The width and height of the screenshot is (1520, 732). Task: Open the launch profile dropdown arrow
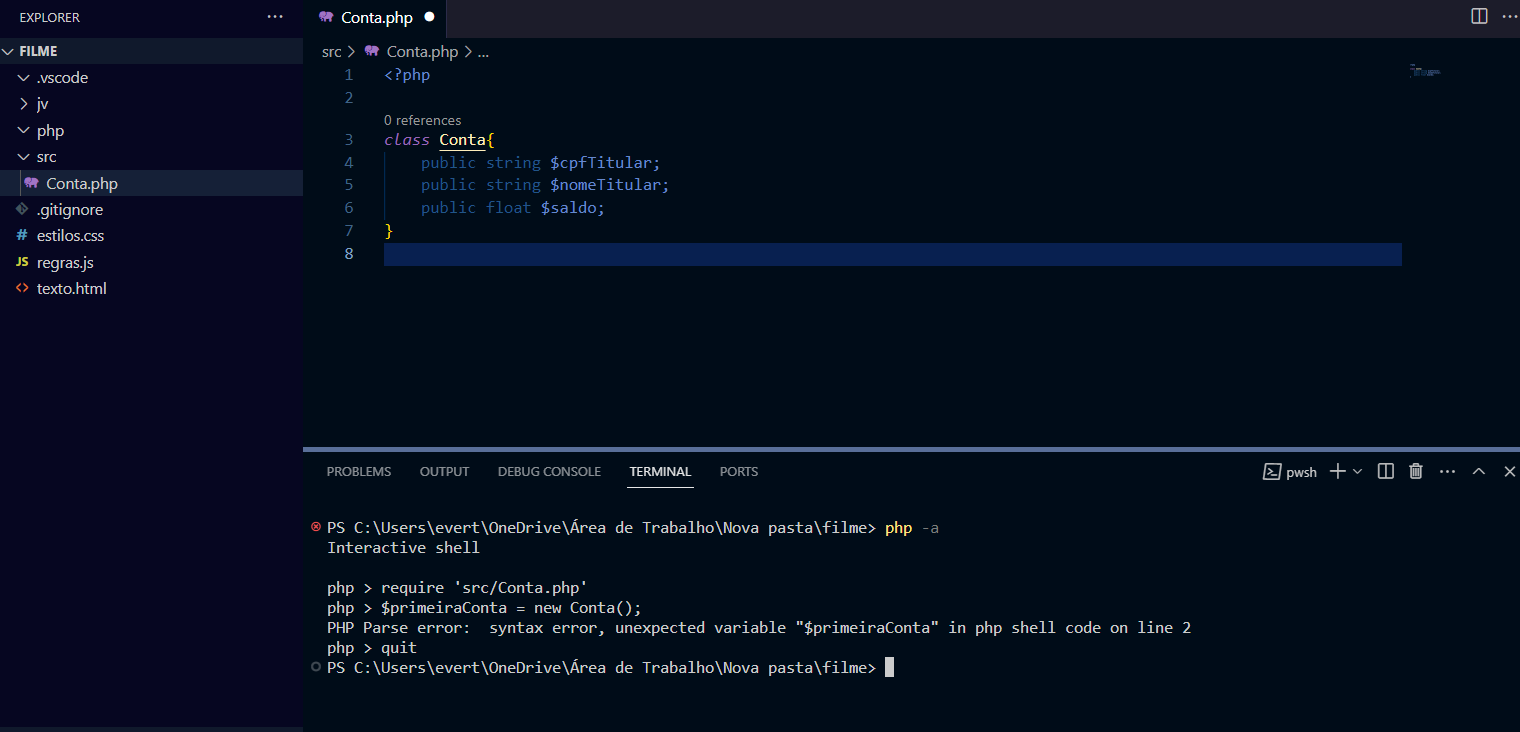pyautogui.click(x=1357, y=472)
